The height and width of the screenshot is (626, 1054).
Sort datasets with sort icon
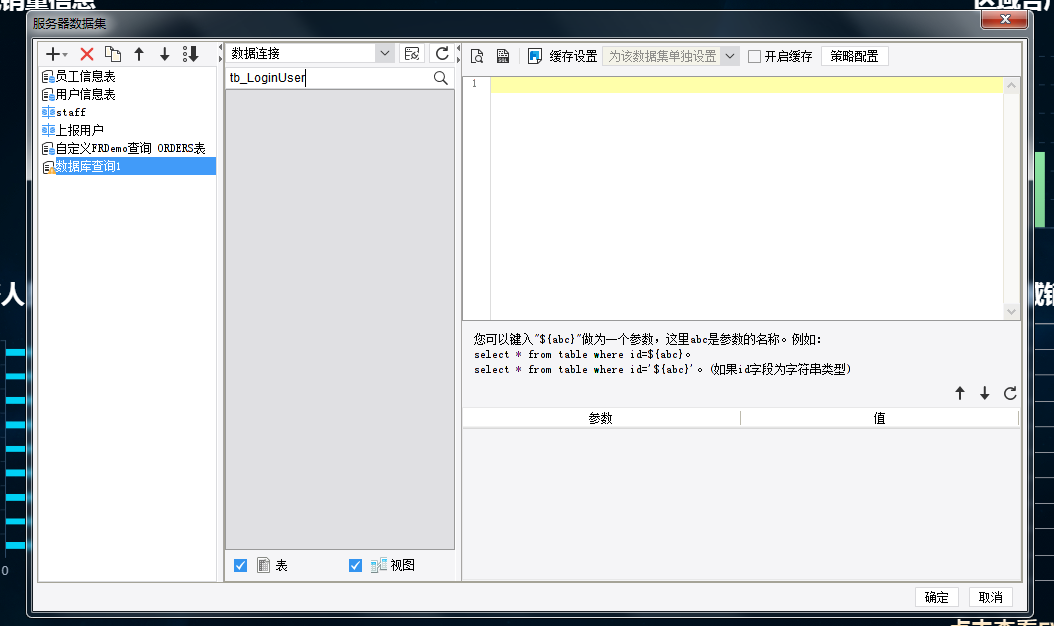pos(191,54)
